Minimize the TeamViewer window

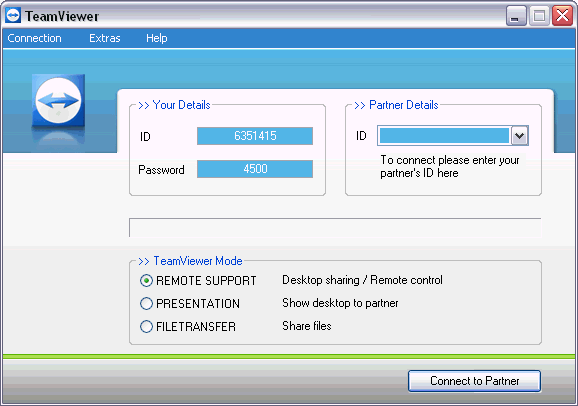tap(516, 16)
